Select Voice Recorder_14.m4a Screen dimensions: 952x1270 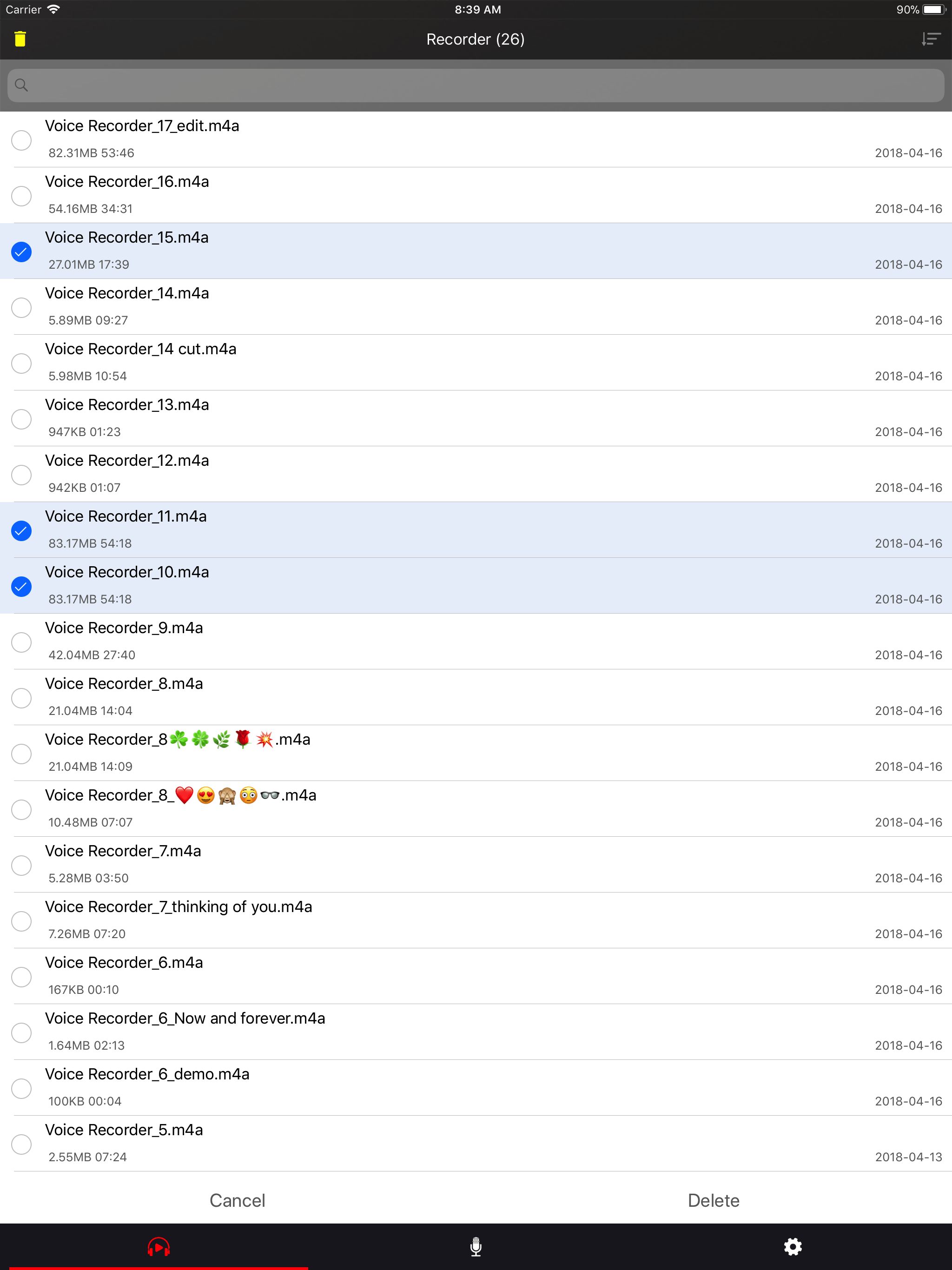(21, 307)
